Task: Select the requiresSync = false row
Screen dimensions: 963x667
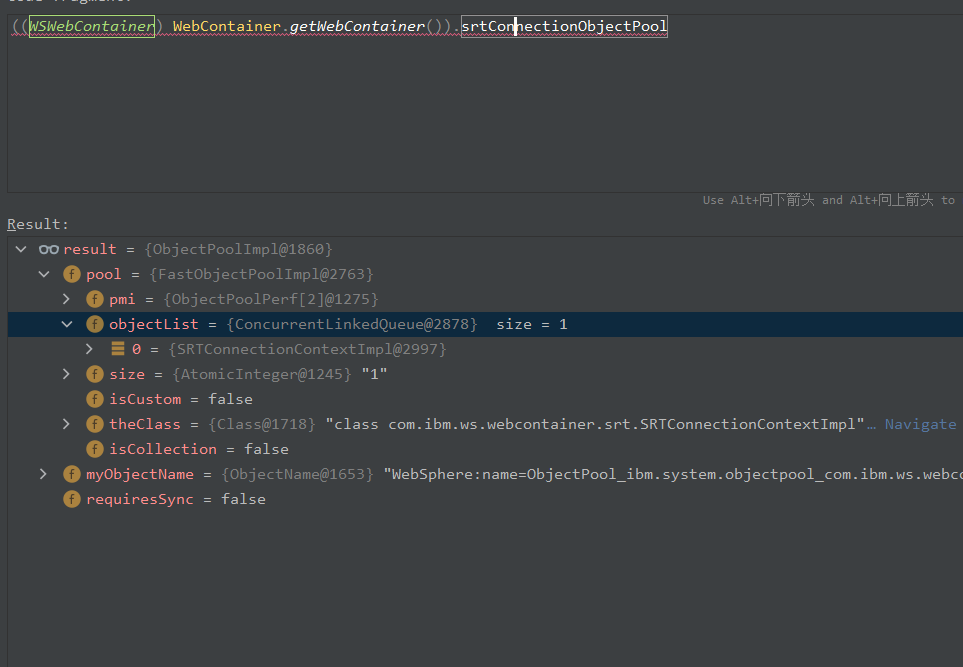Action: [x=485, y=499]
